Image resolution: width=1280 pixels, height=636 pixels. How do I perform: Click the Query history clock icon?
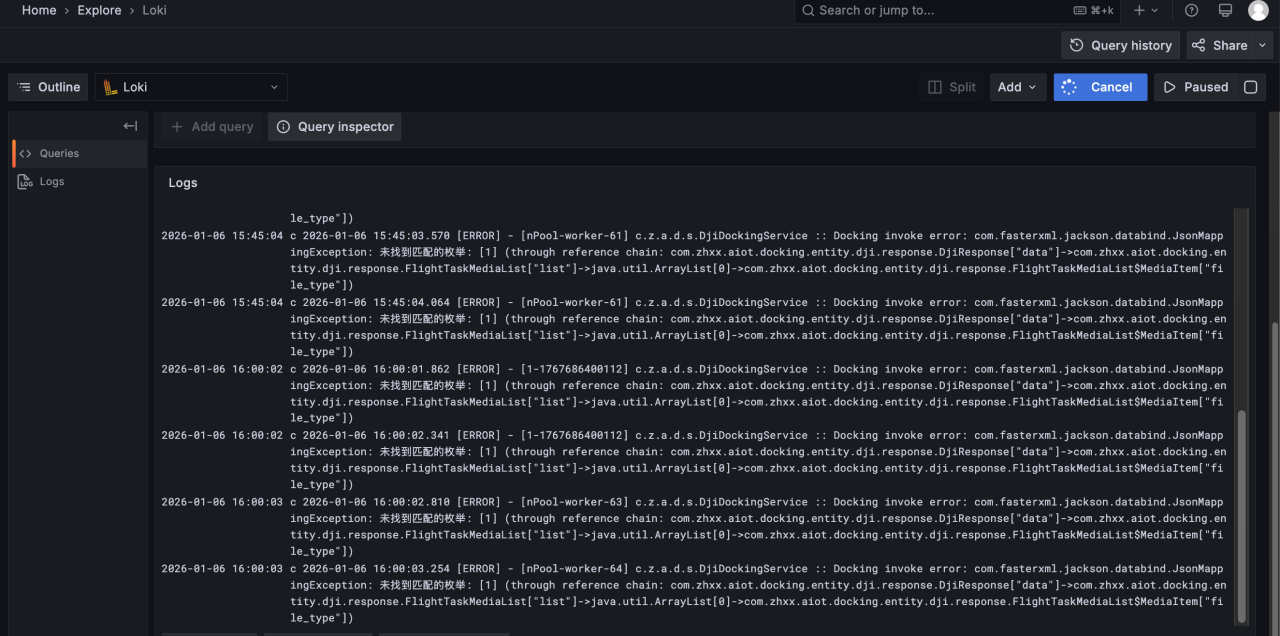coord(1077,45)
